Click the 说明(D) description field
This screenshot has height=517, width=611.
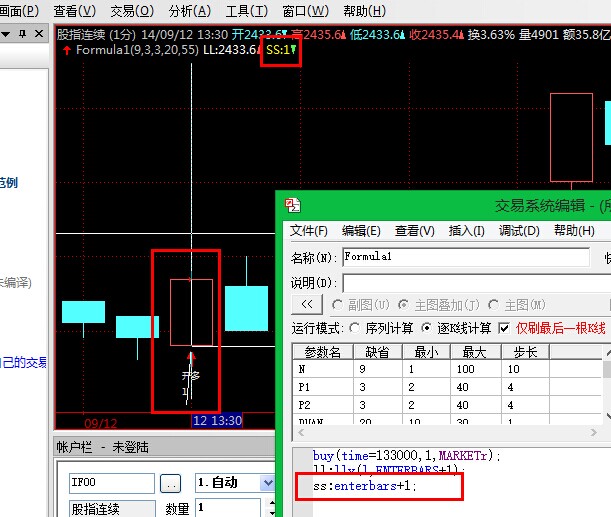click(x=477, y=283)
